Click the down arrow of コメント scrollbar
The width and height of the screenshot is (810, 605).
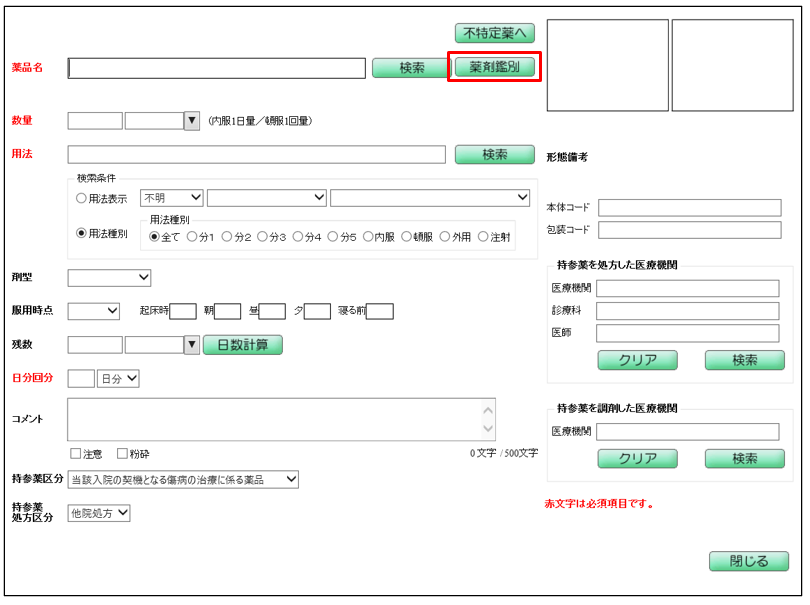tap(488, 430)
